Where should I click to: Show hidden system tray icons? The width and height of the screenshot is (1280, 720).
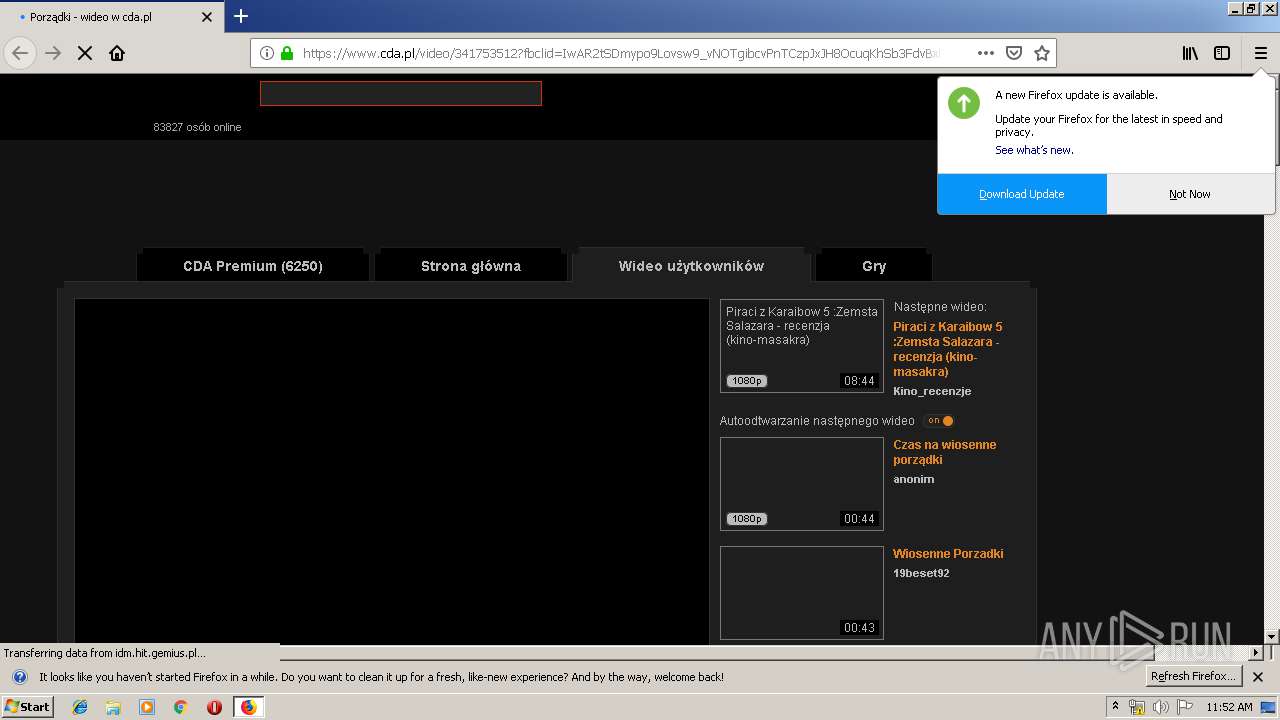pyautogui.click(x=1115, y=707)
